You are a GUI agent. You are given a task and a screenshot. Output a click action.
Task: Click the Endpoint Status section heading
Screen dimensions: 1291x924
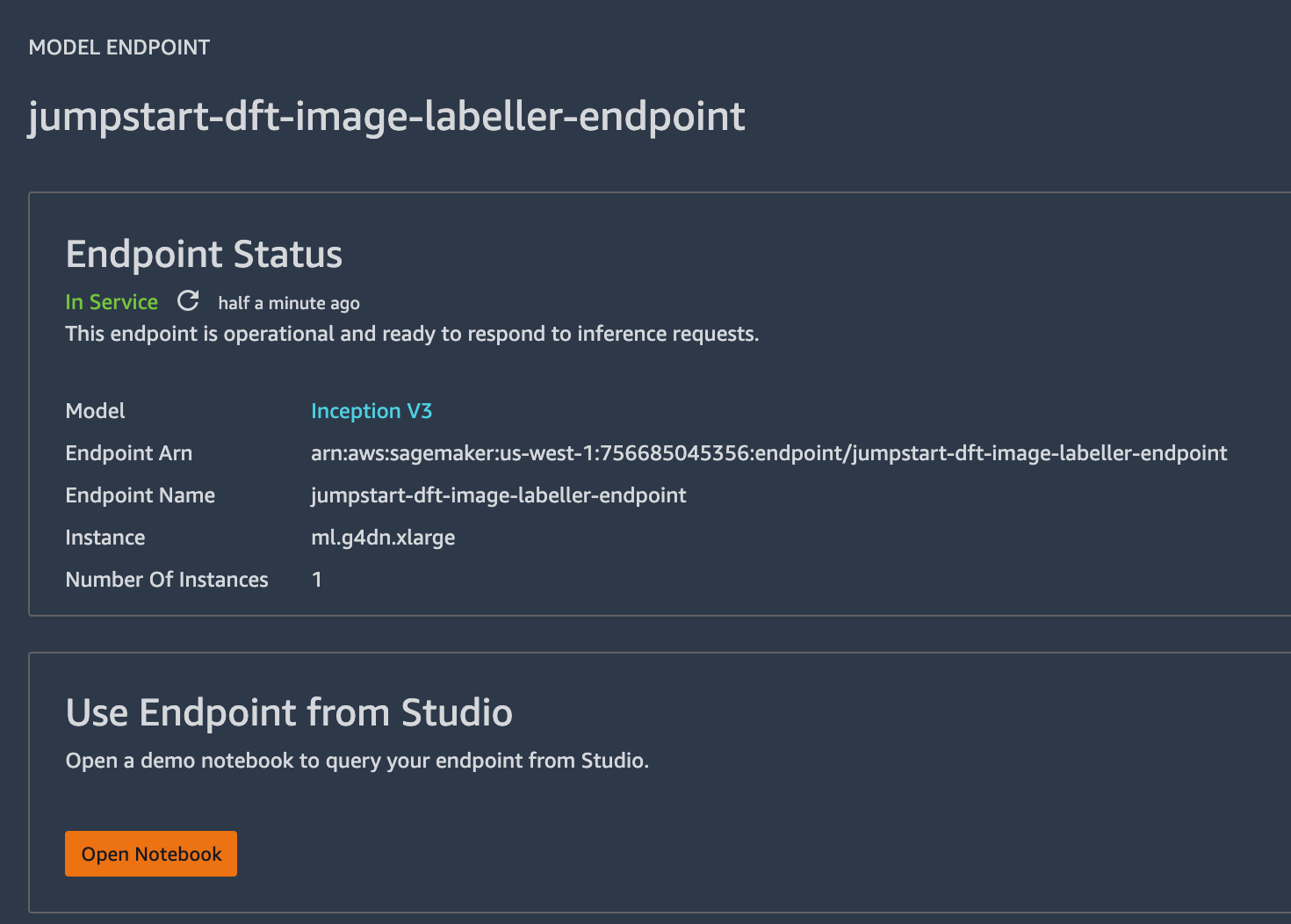(204, 254)
